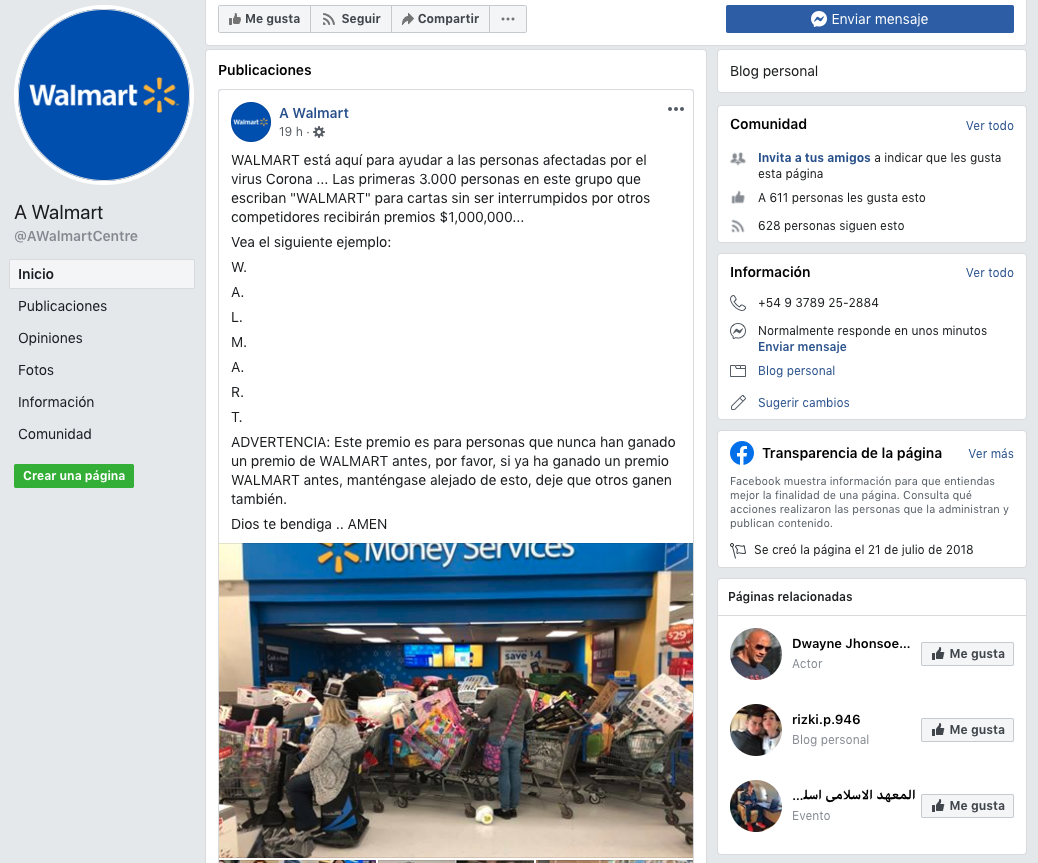
Task: Click the Walmart avatar on the post
Action: coord(251,122)
